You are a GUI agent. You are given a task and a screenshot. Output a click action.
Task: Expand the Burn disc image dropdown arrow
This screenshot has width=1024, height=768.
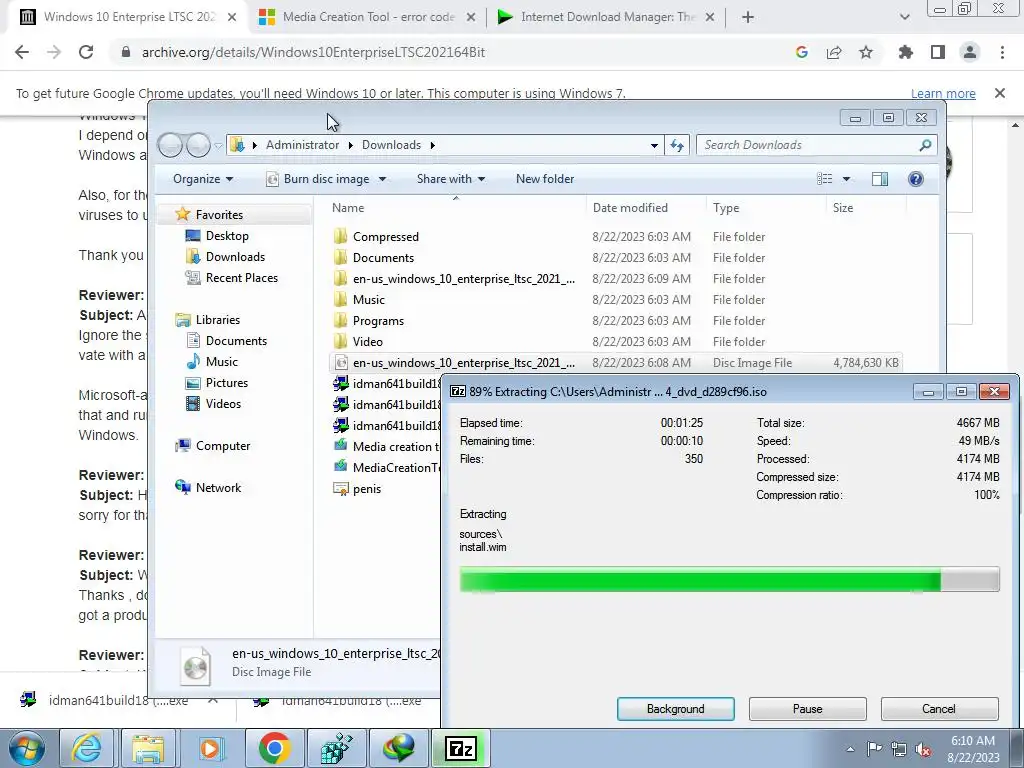382,179
